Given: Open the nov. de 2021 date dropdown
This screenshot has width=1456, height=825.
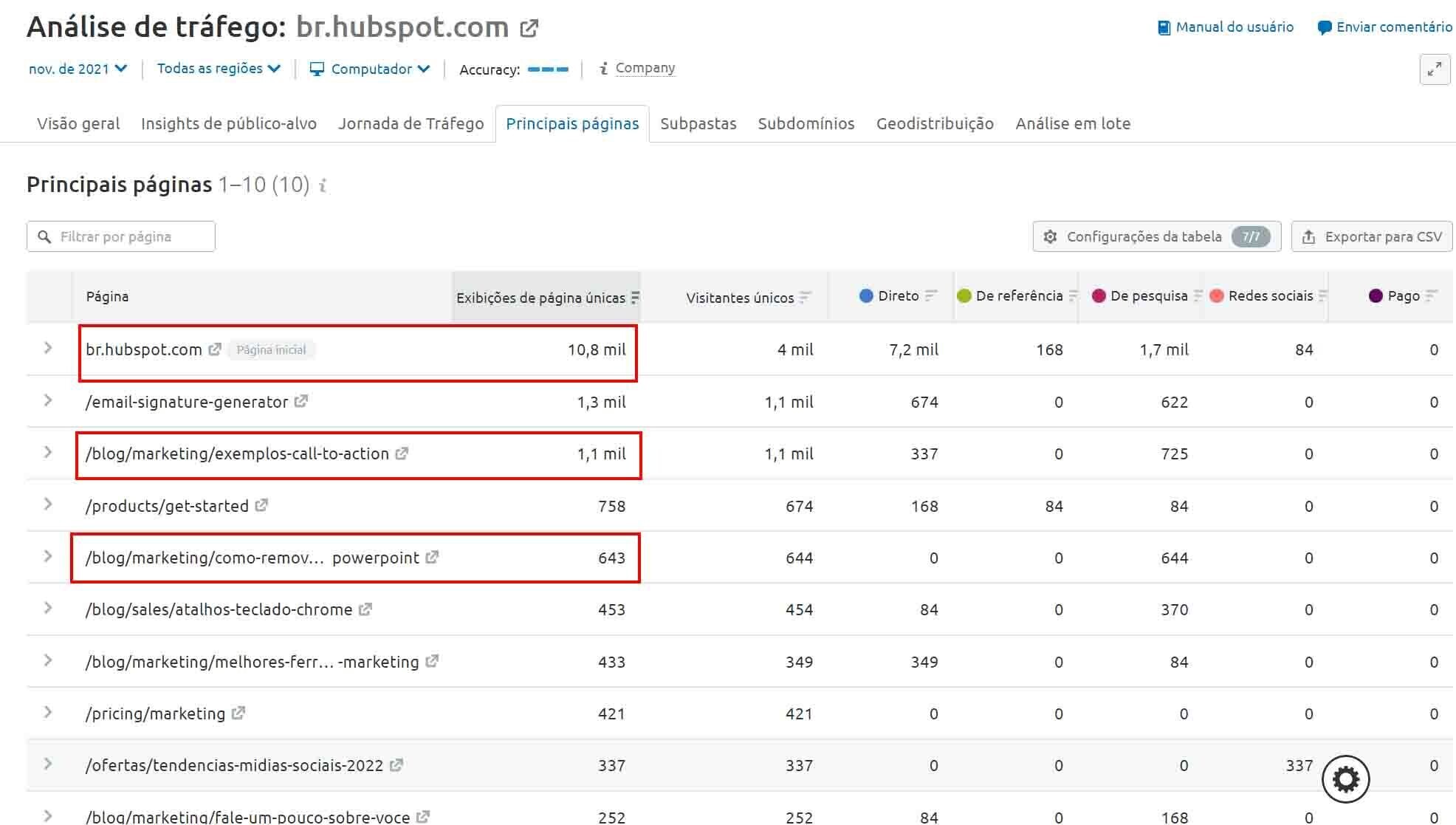Looking at the screenshot, I should (x=78, y=69).
